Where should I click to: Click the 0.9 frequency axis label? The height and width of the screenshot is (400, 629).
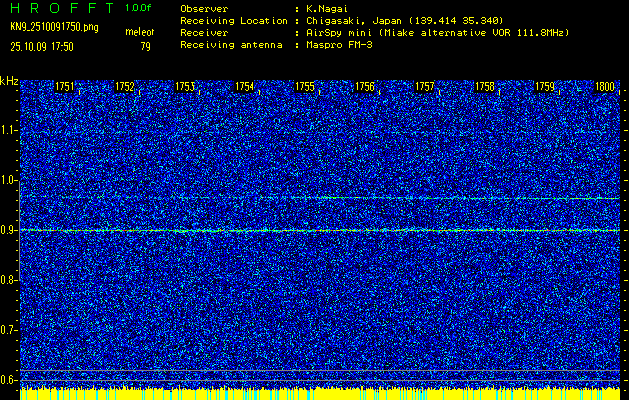pos(9,230)
